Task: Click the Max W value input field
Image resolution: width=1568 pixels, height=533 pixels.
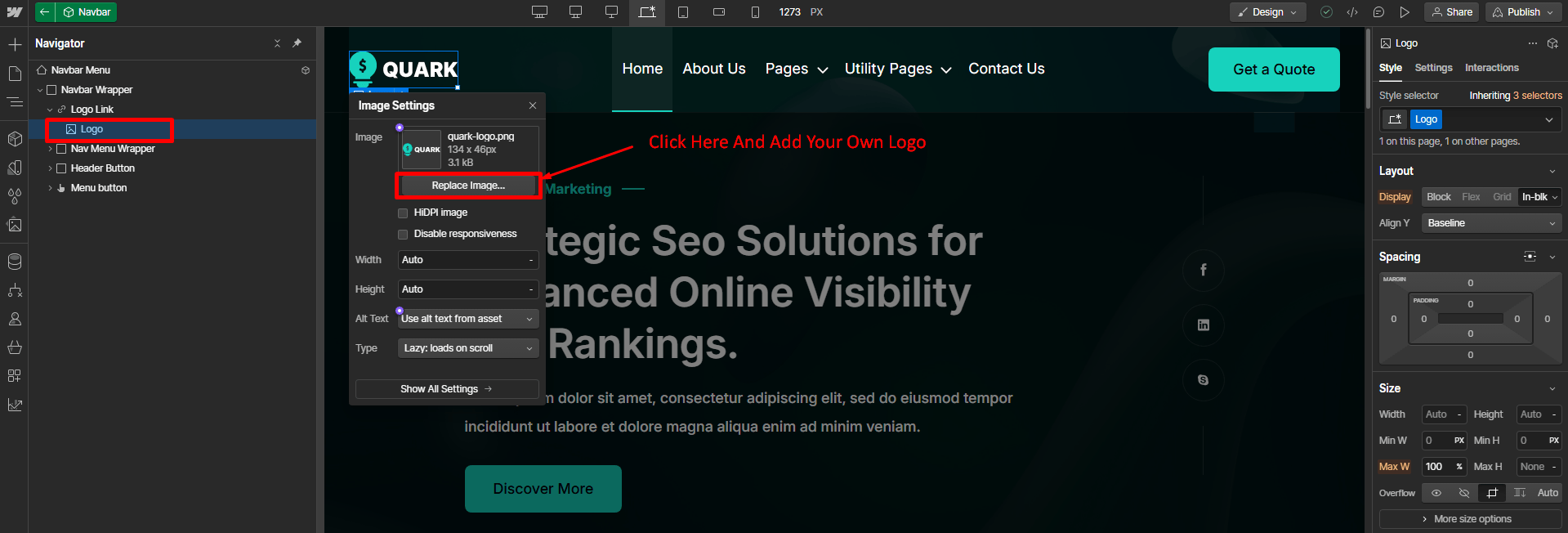Action: click(1436, 467)
